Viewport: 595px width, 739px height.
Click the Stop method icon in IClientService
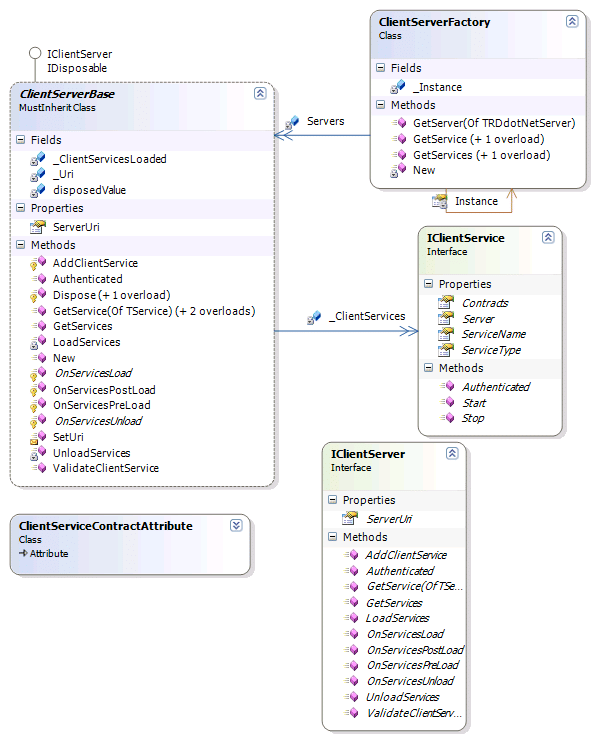447,418
